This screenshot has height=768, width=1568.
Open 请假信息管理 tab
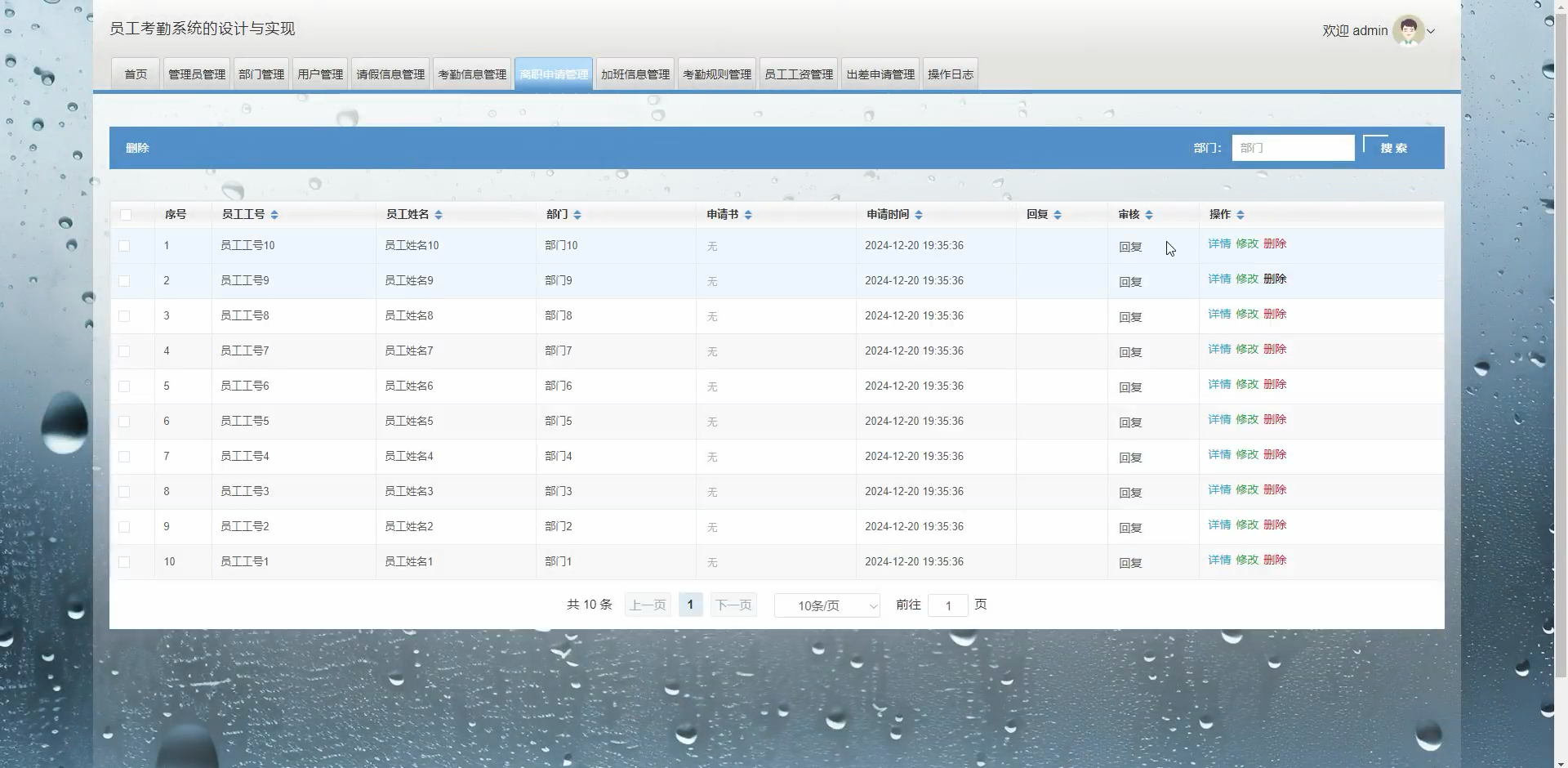[x=390, y=74]
